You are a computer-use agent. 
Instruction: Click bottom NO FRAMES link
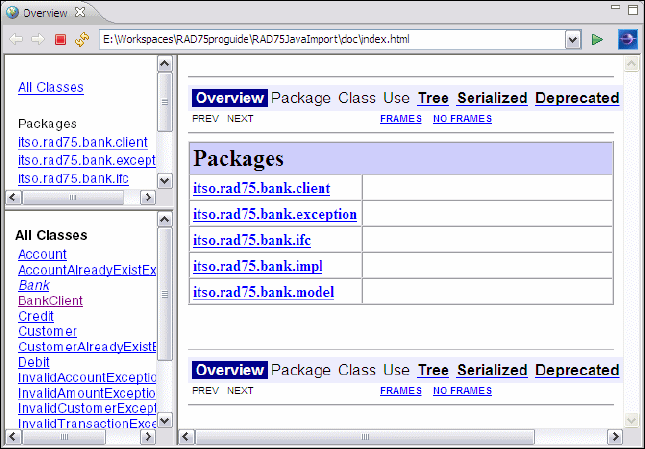point(462,391)
